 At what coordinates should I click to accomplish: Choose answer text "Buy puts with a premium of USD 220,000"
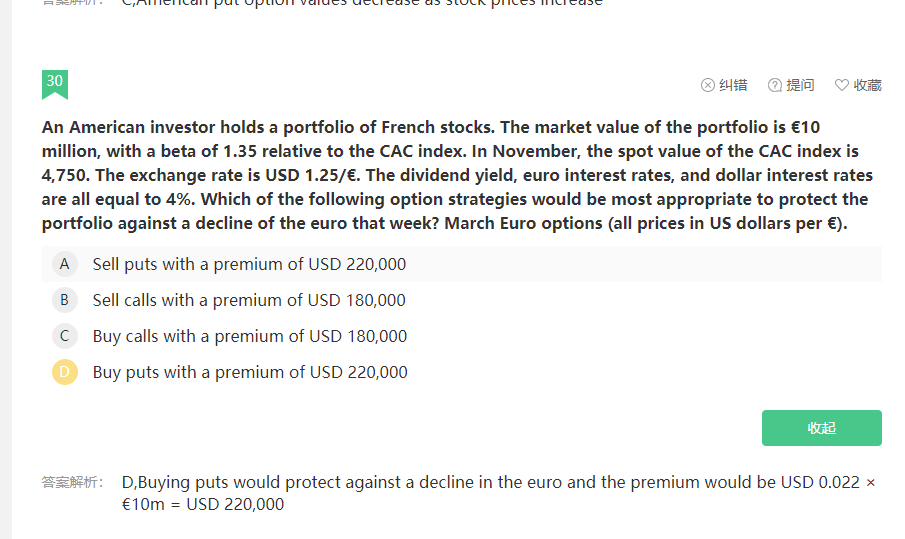click(x=250, y=372)
